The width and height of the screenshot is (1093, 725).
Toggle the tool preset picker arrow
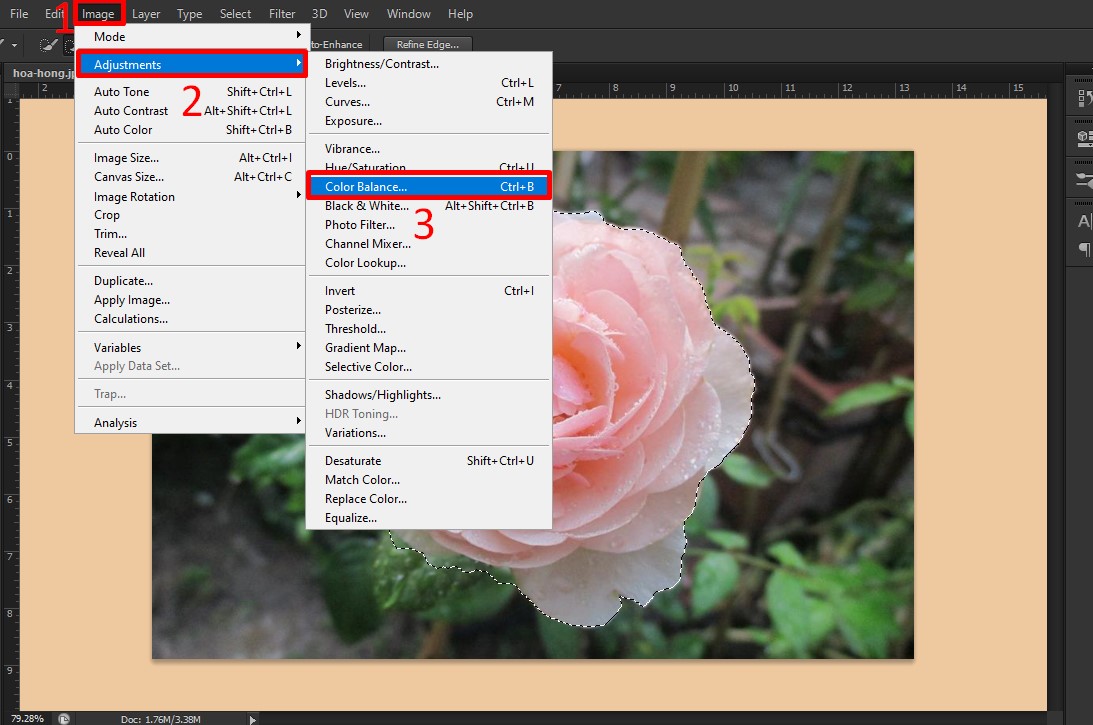pyautogui.click(x=14, y=44)
